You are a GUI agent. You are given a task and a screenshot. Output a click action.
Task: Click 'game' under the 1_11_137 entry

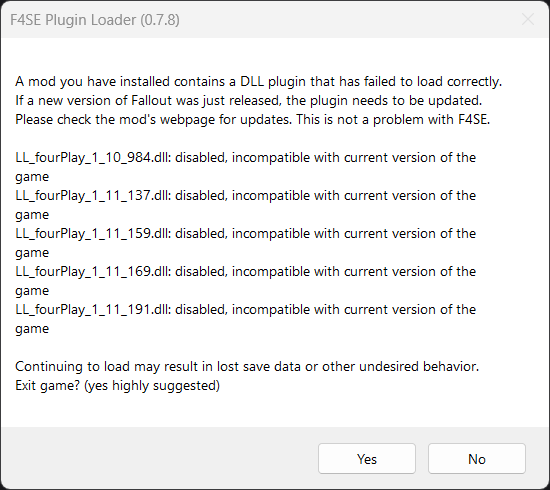click(32, 215)
